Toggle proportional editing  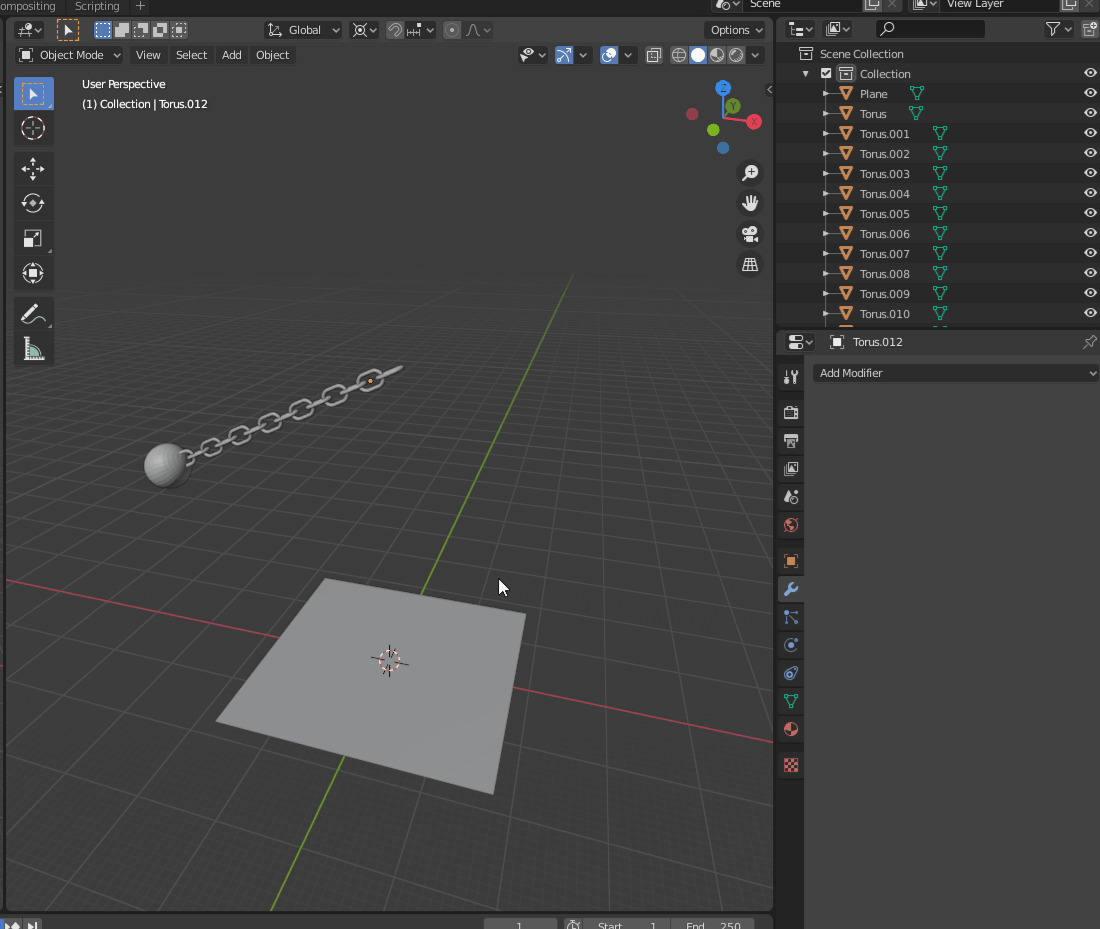point(452,30)
